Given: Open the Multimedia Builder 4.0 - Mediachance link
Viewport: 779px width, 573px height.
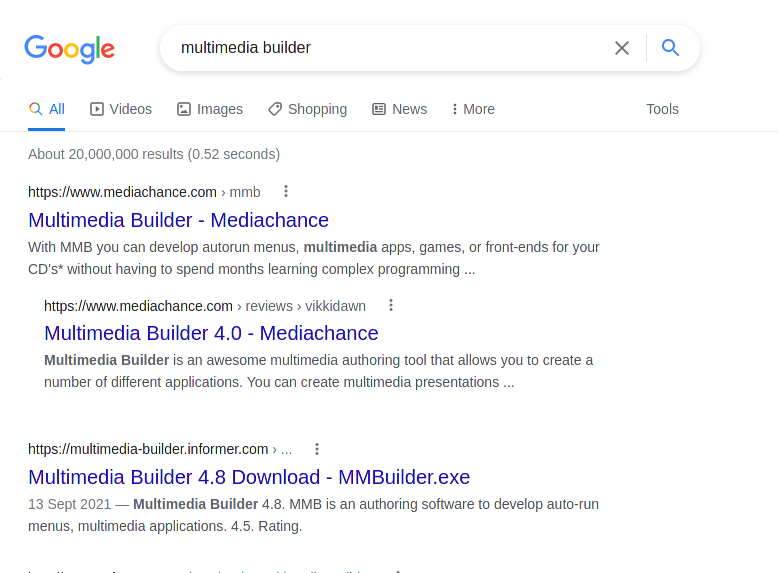Looking at the screenshot, I should [x=211, y=333].
